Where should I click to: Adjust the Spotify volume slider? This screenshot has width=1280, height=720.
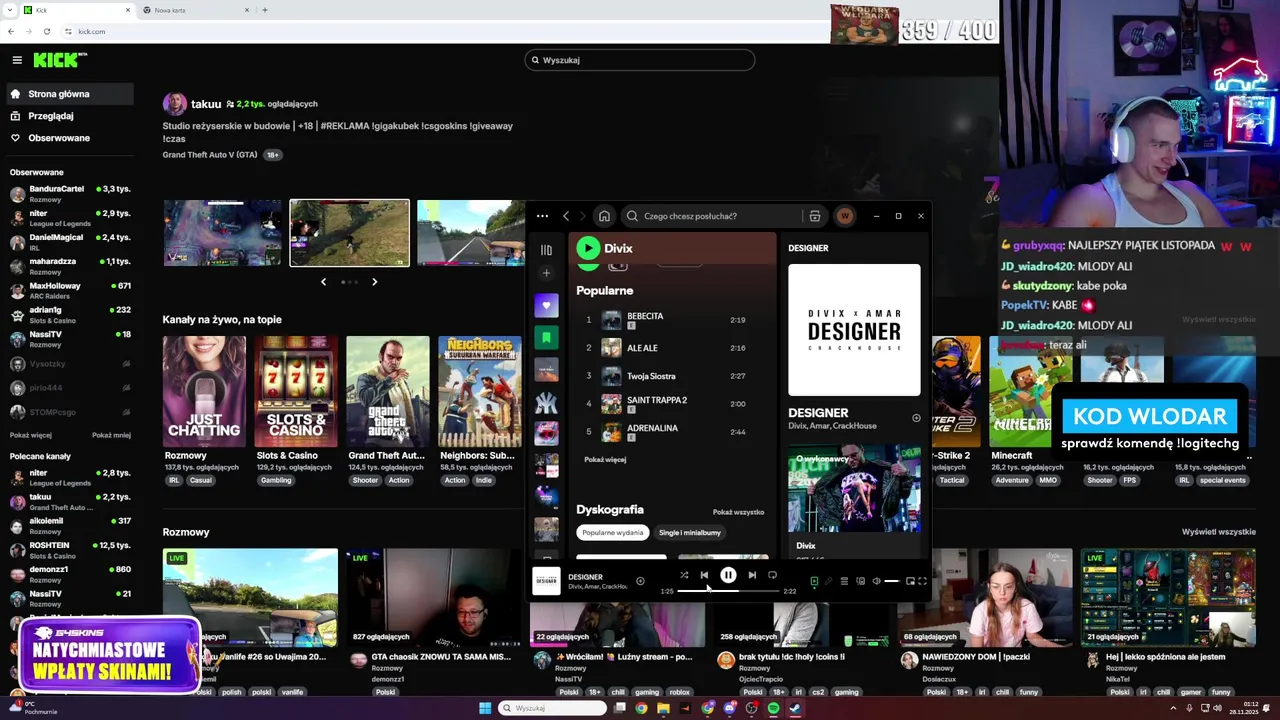coord(892,581)
